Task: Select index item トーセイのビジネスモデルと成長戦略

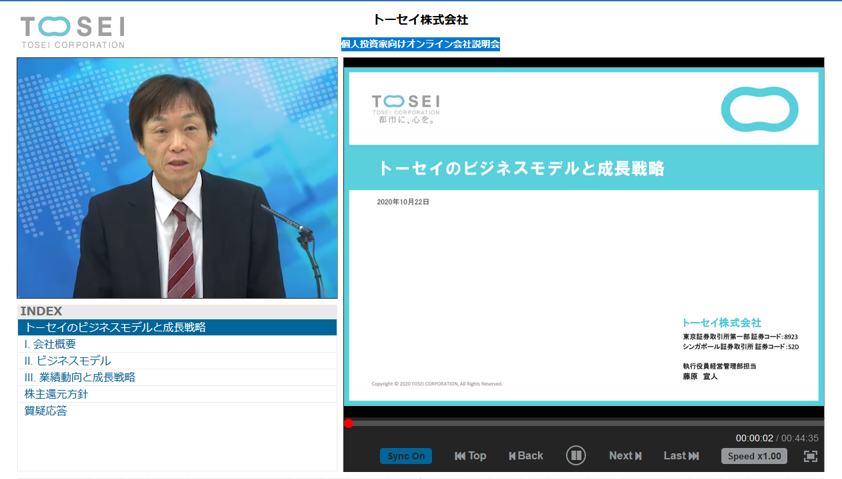Action: [177, 327]
